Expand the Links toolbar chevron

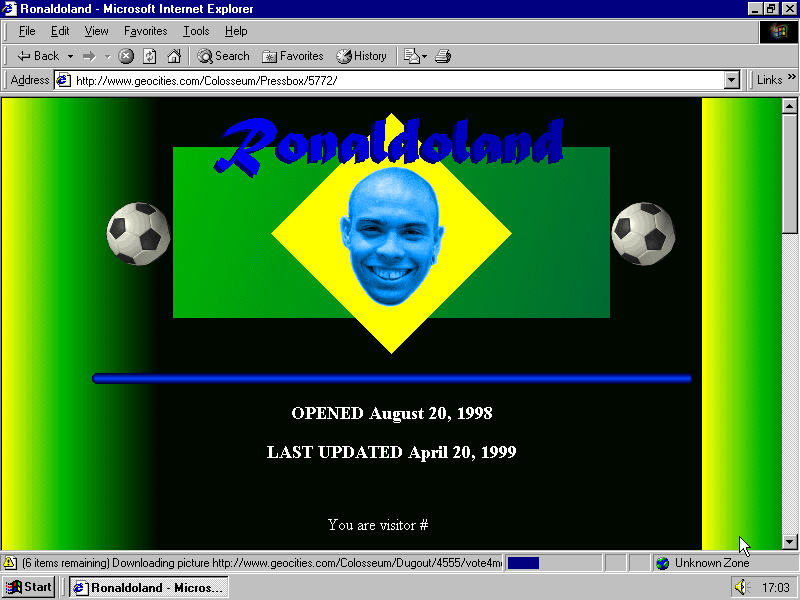click(x=791, y=80)
